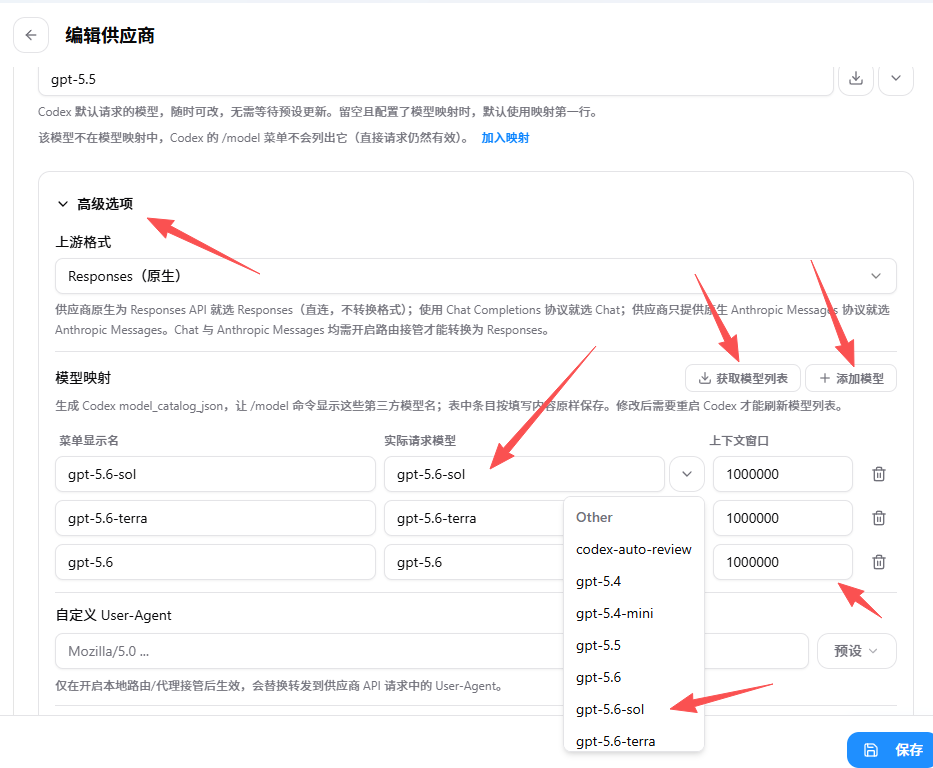This screenshot has width=933, height=768.
Task: Click the download icon next to gpt-5.5 field
Action: (856, 79)
